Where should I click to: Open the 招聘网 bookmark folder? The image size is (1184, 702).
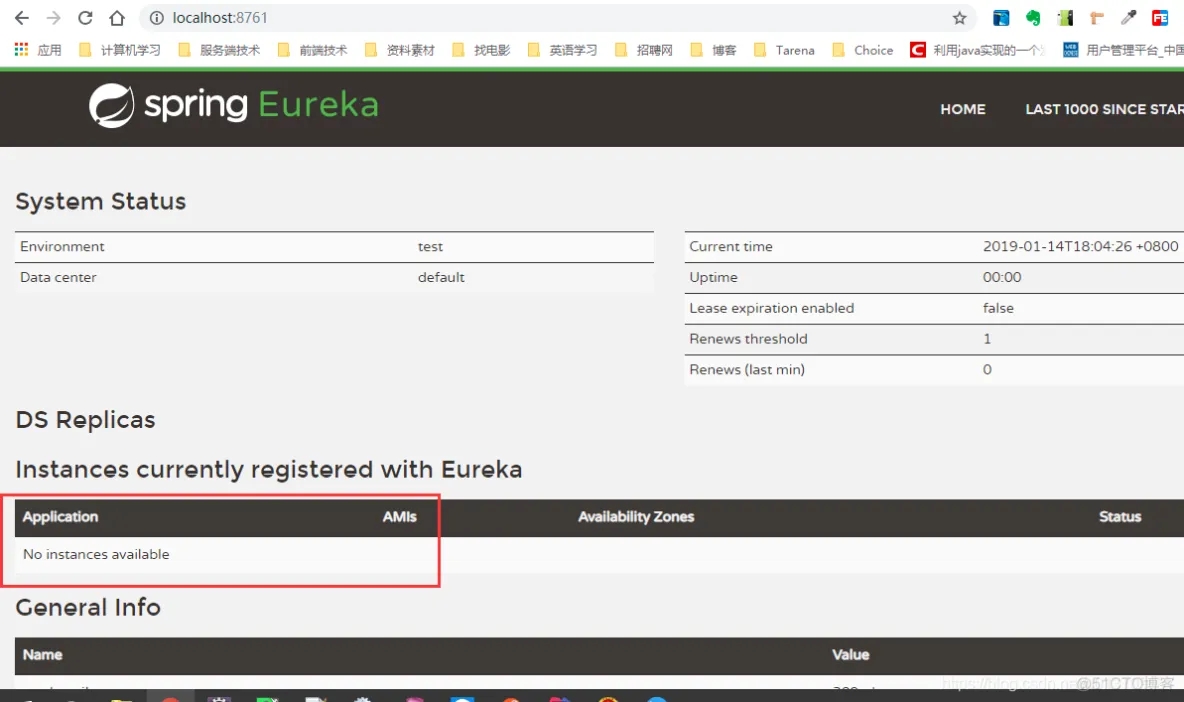pyautogui.click(x=644, y=50)
